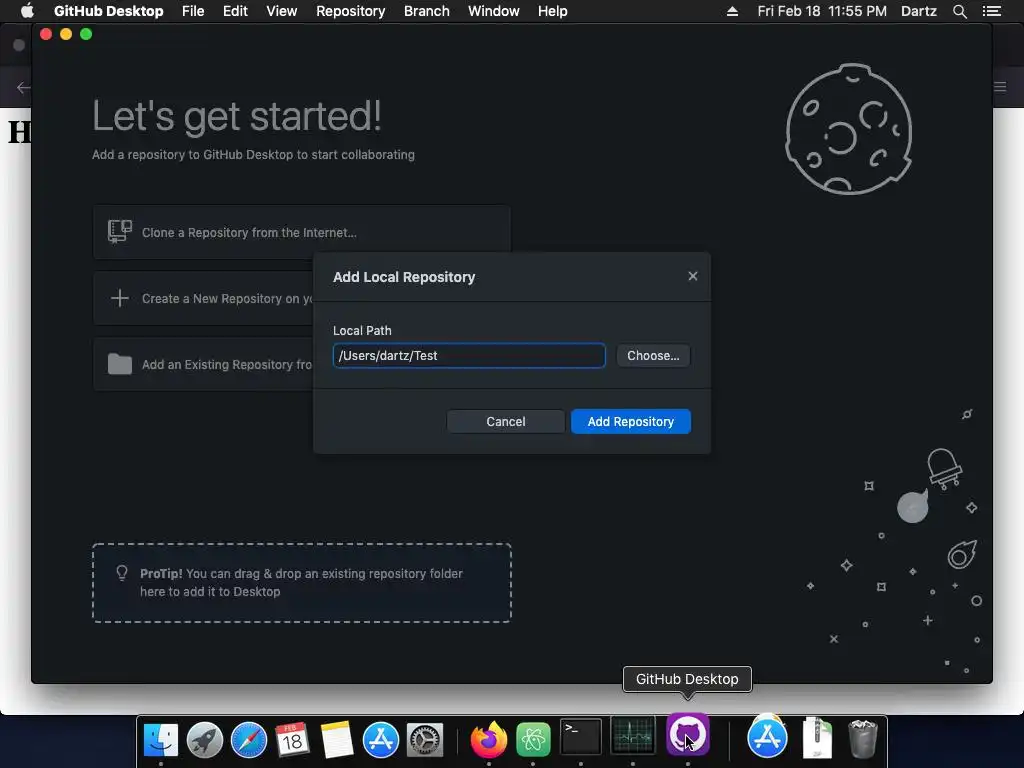The height and width of the screenshot is (768, 1024).
Task: Open the View menu
Action: pyautogui.click(x=281, y=11)
